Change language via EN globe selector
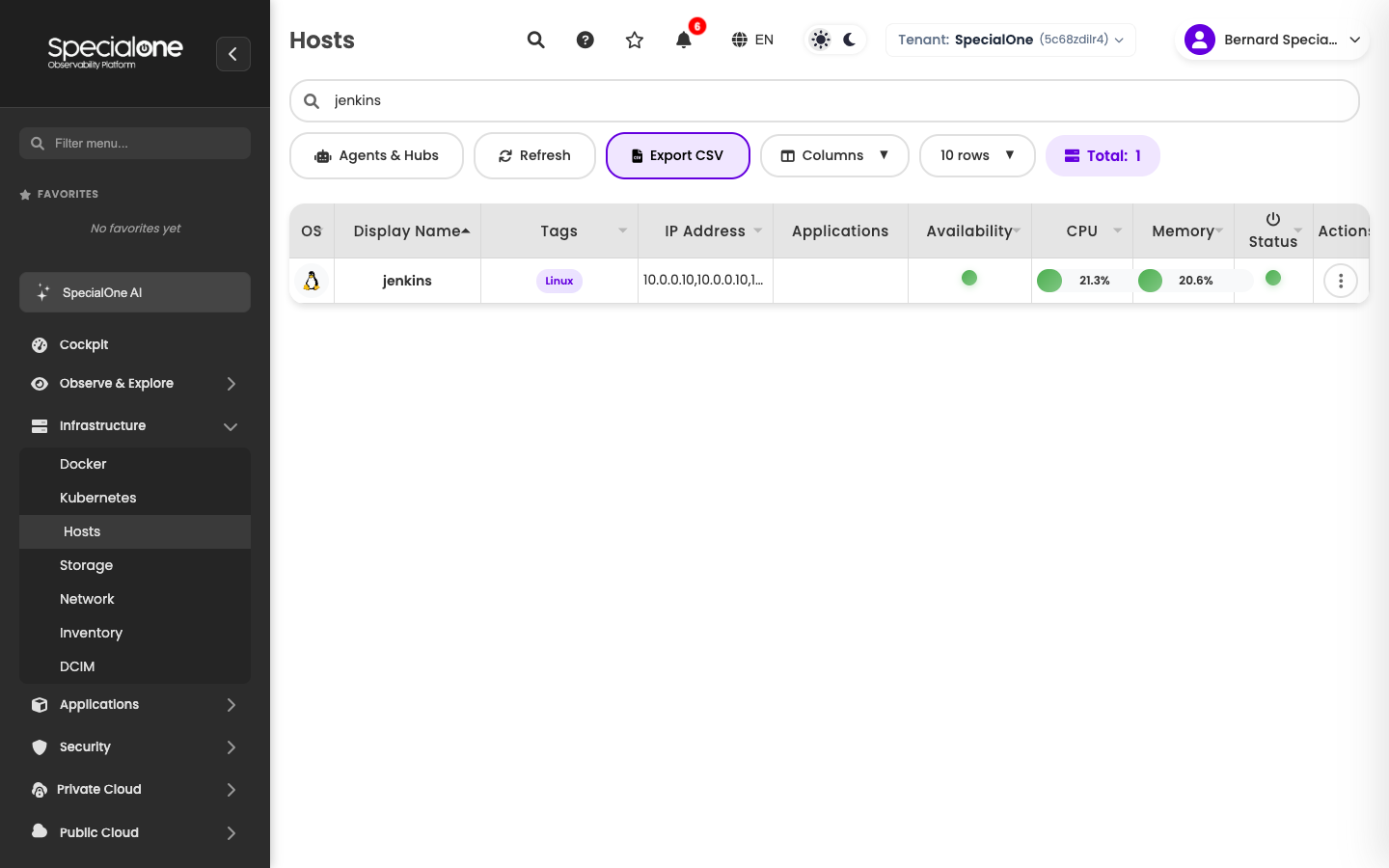 tap(752, 40)
